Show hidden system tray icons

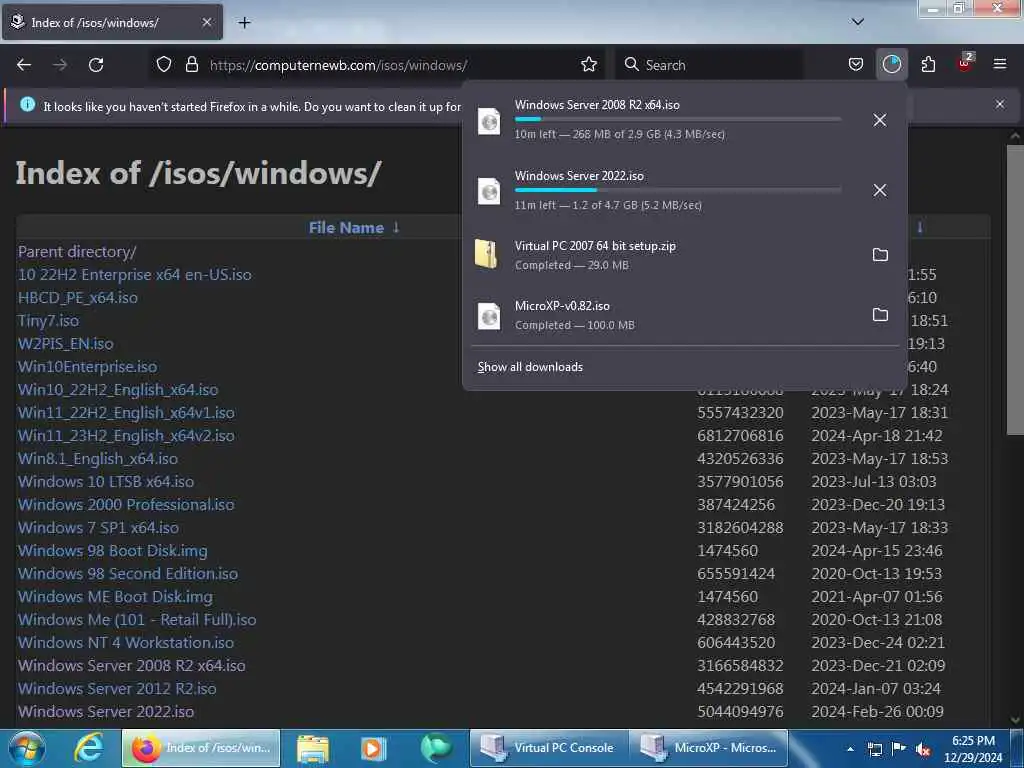click(x=850, y=749)
